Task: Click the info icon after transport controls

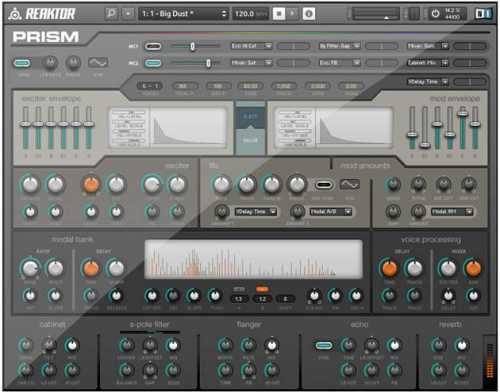Action: click(309, 14)
